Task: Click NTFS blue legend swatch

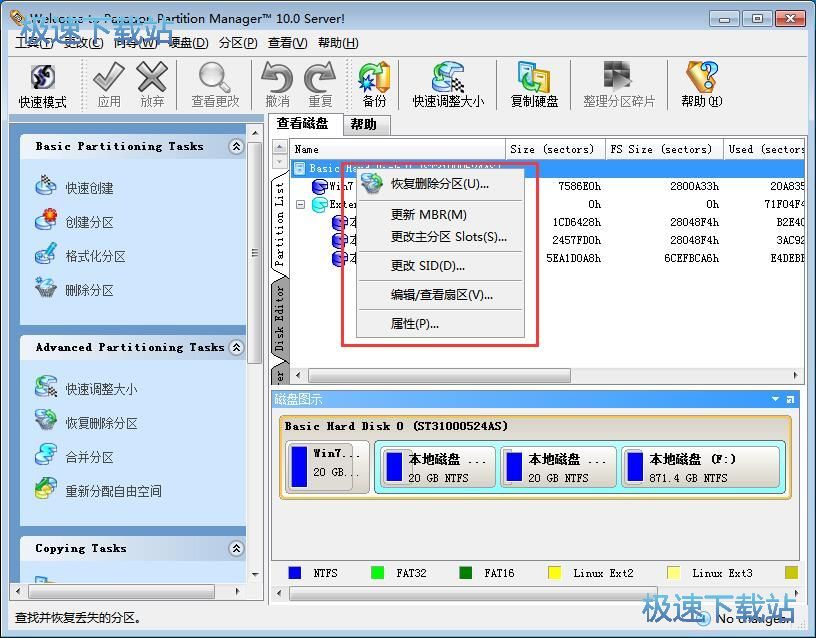Action: tap(295, 573)
